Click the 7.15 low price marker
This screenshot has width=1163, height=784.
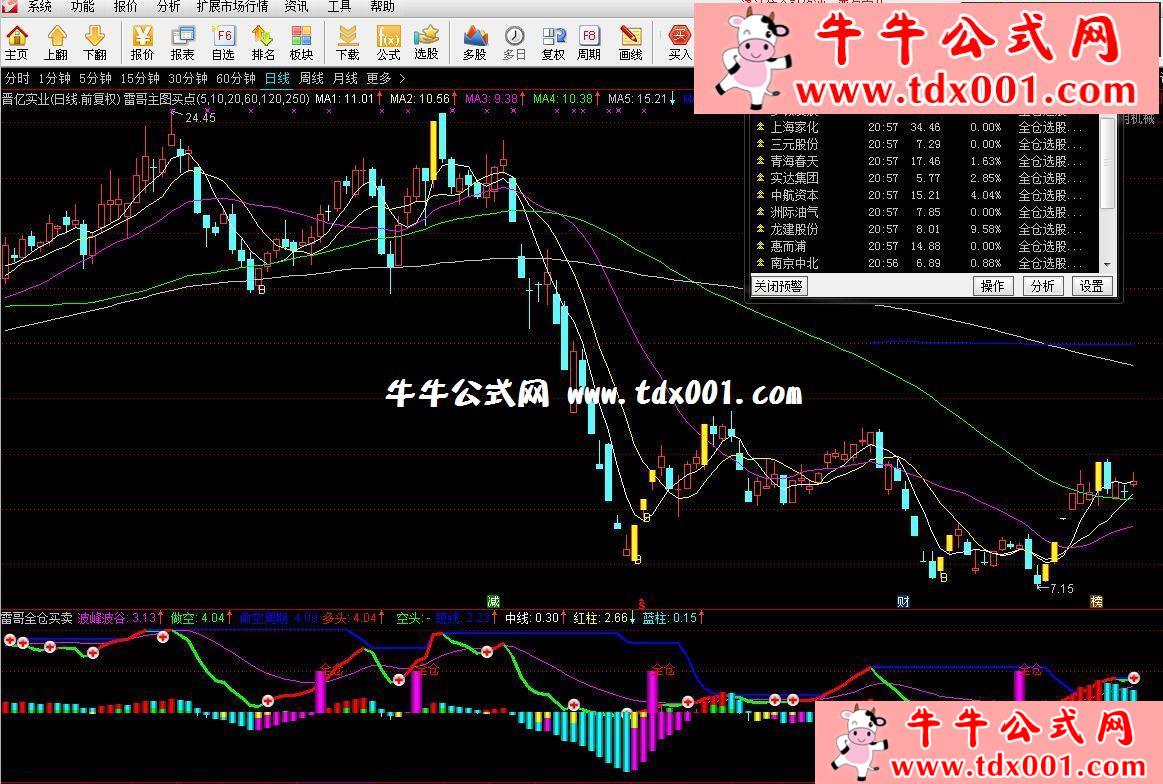[x=1061, y=589]
